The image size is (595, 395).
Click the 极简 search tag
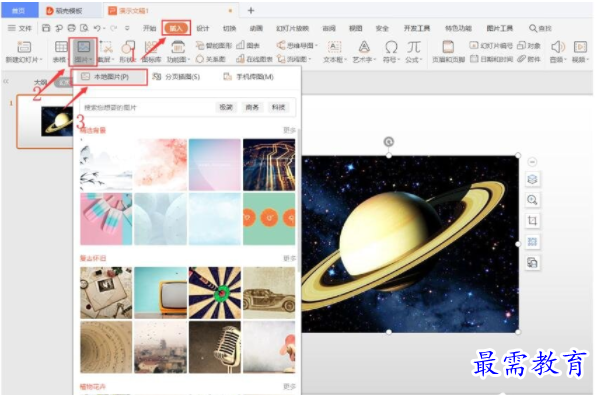click(x=226, y=107)
